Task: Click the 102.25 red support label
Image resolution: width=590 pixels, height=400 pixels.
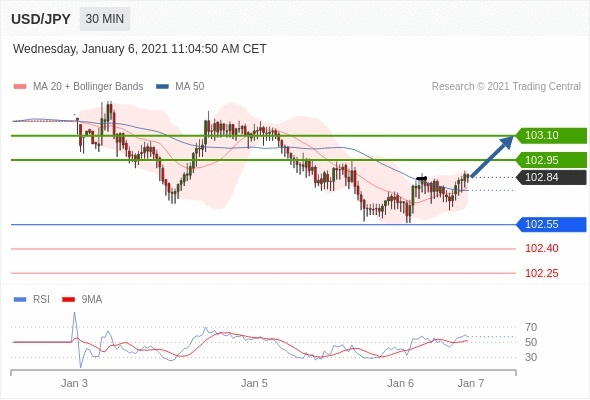Action: [541, 273]
